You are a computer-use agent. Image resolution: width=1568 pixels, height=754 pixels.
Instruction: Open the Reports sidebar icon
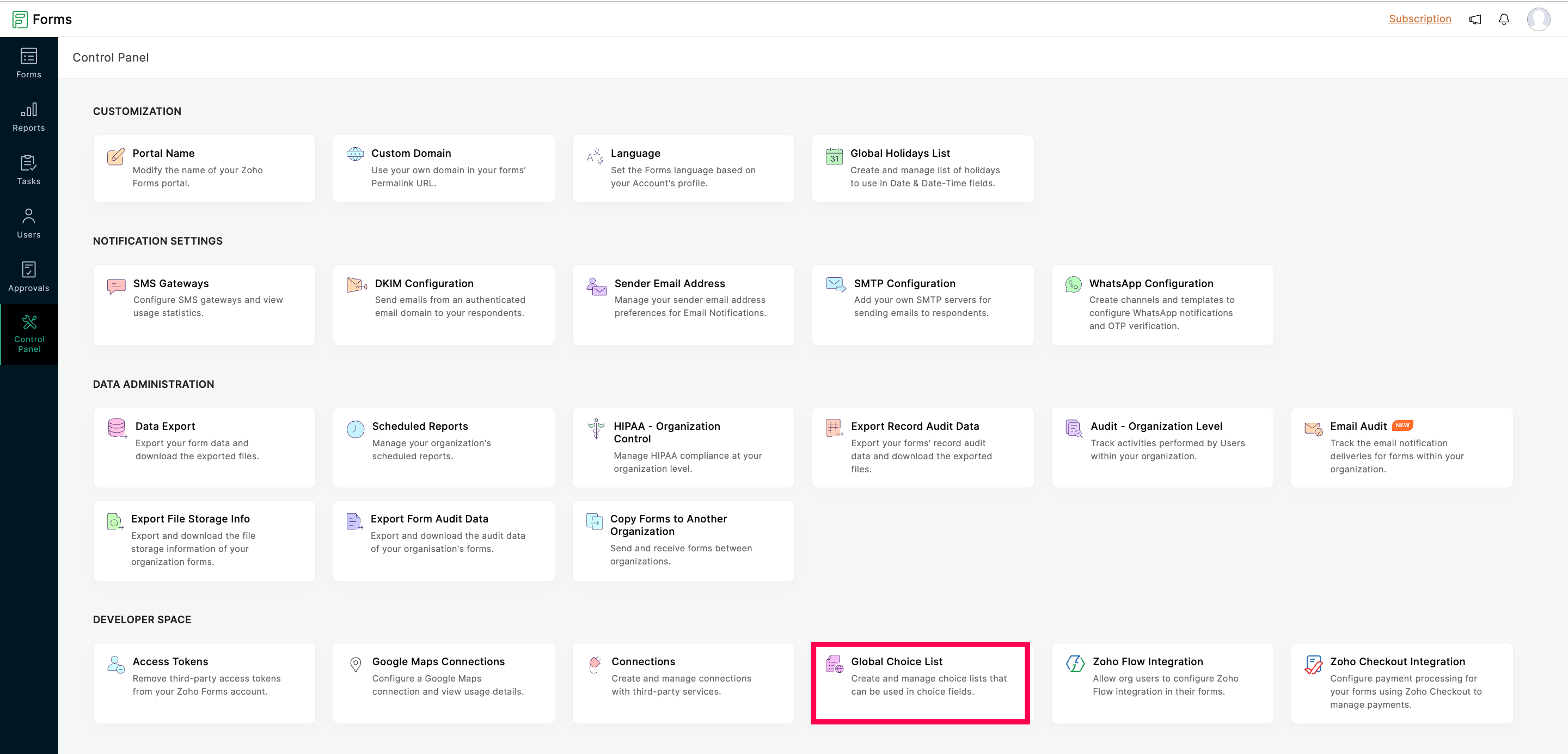[x=29, y=117]
